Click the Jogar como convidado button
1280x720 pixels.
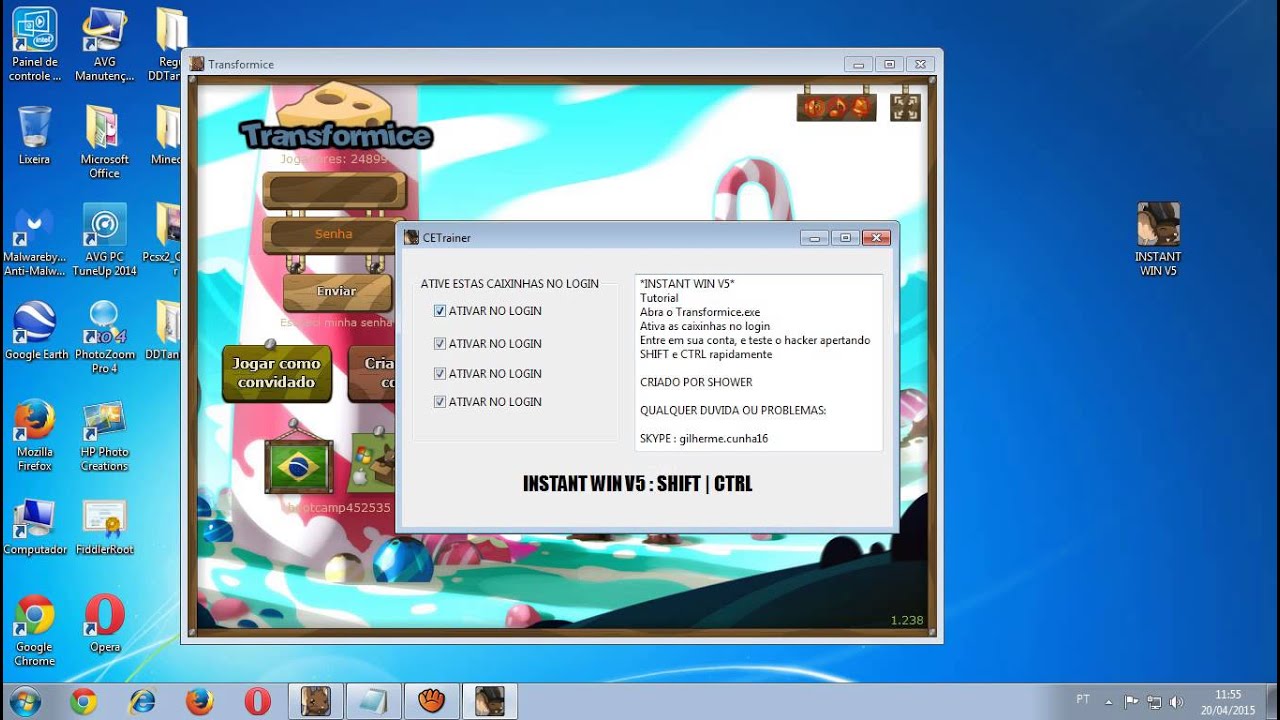tap(277, 373)
